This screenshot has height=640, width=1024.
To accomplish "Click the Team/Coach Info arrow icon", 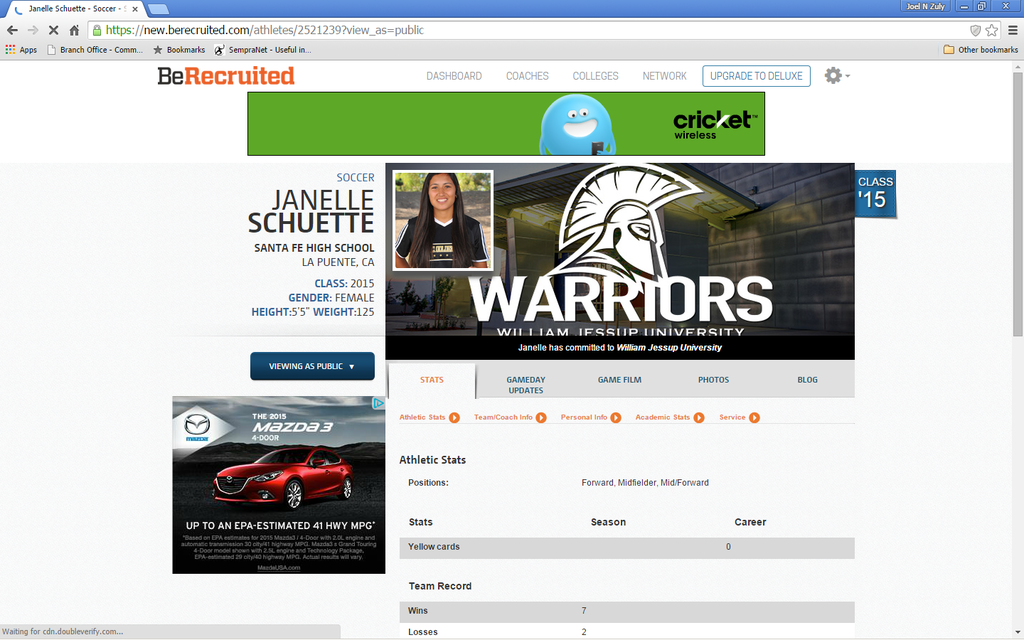I will click(541, 417).
